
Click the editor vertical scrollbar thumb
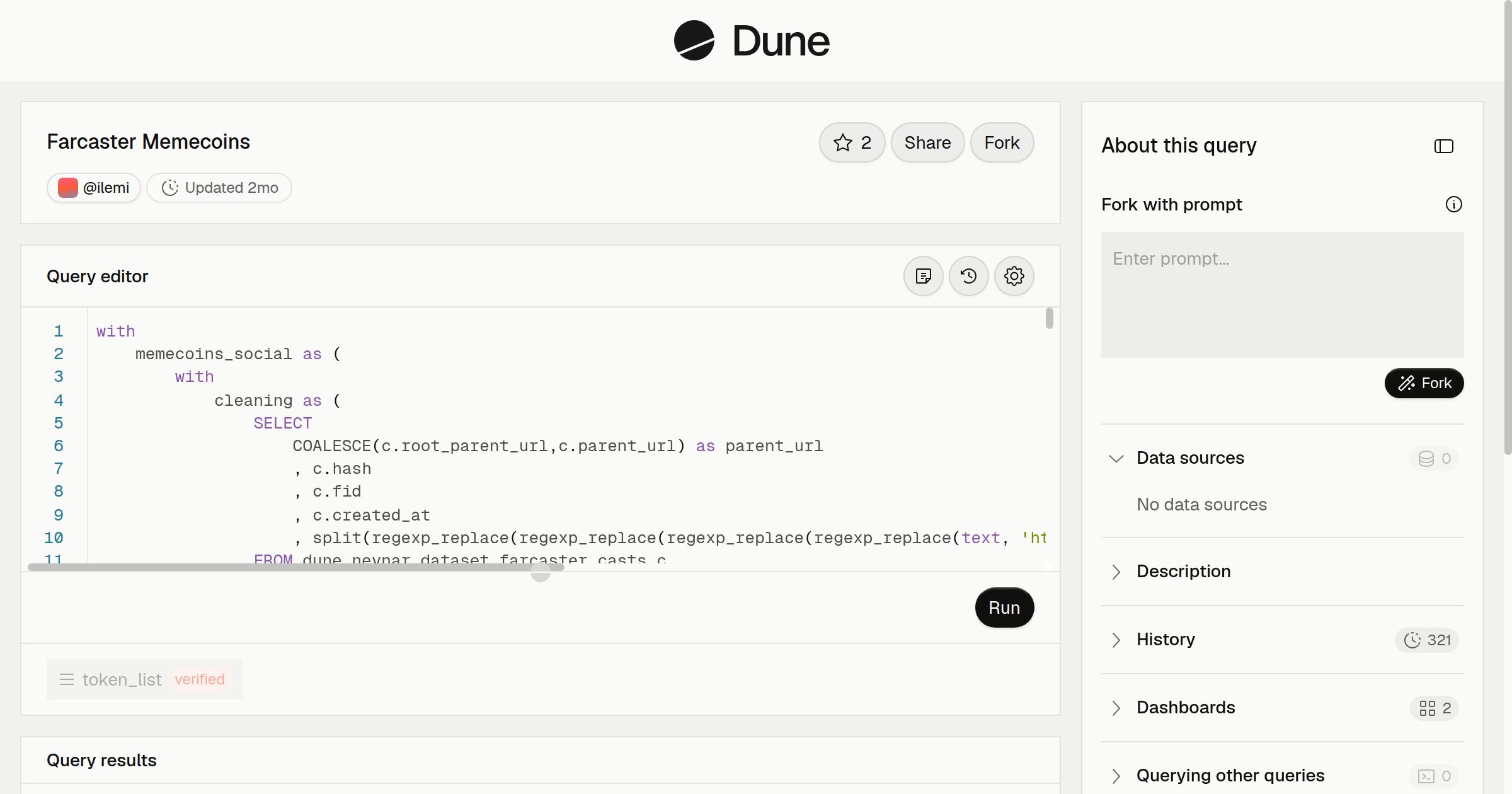coord(1049,318)
